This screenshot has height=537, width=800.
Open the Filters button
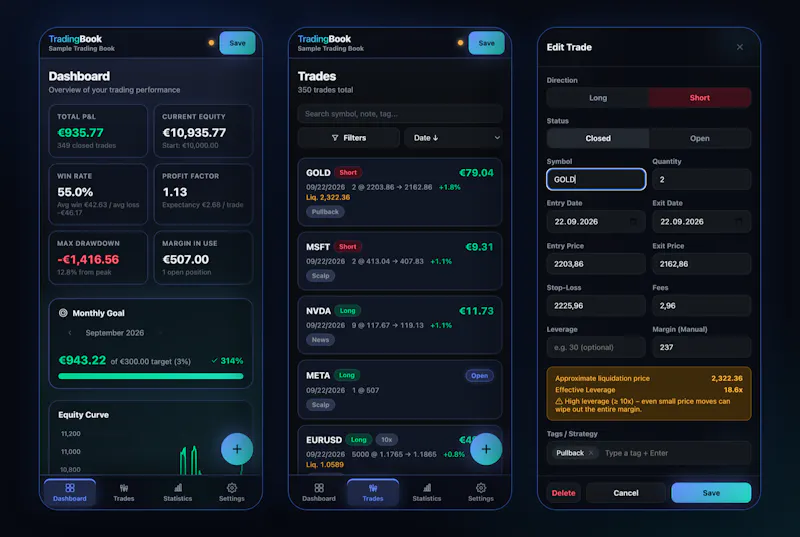[348, 138]
